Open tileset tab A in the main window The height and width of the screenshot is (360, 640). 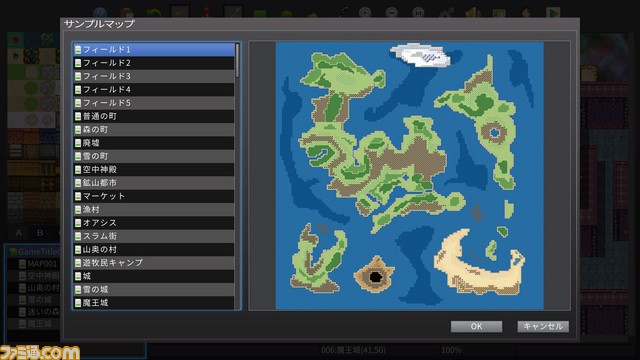pyautogui.click(x=19, y=233)
